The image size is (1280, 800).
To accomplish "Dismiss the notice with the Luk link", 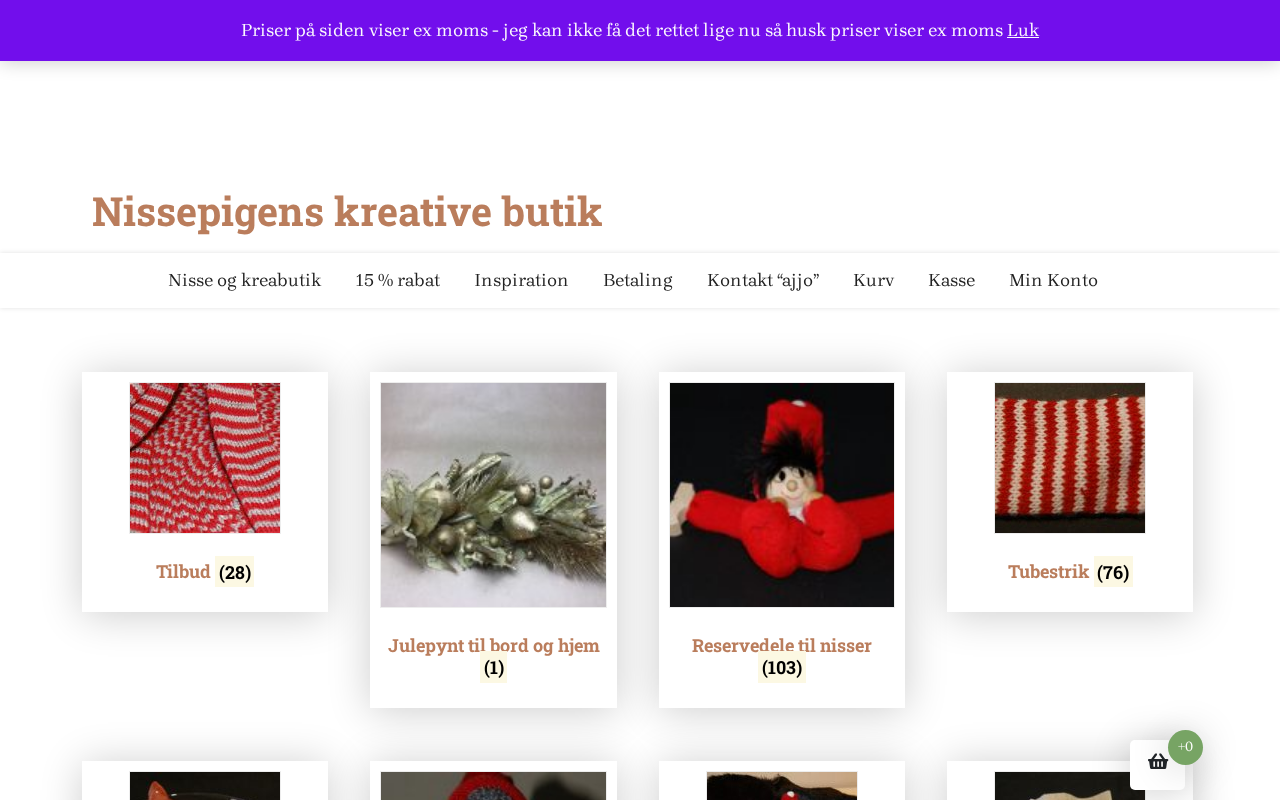I will [1023, 31].
